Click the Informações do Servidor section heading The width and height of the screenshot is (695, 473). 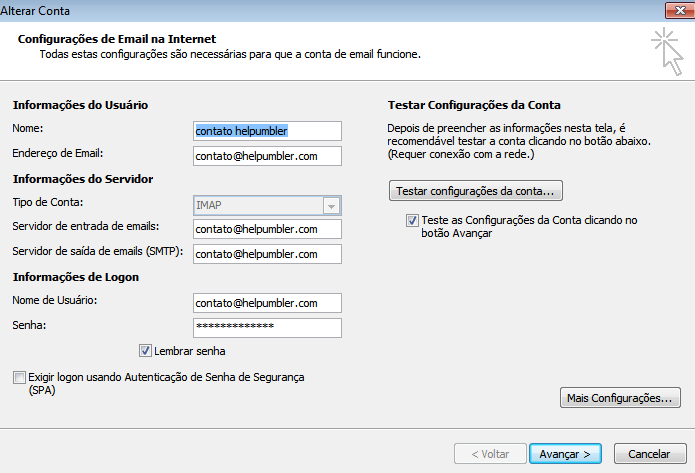[82, 179]
